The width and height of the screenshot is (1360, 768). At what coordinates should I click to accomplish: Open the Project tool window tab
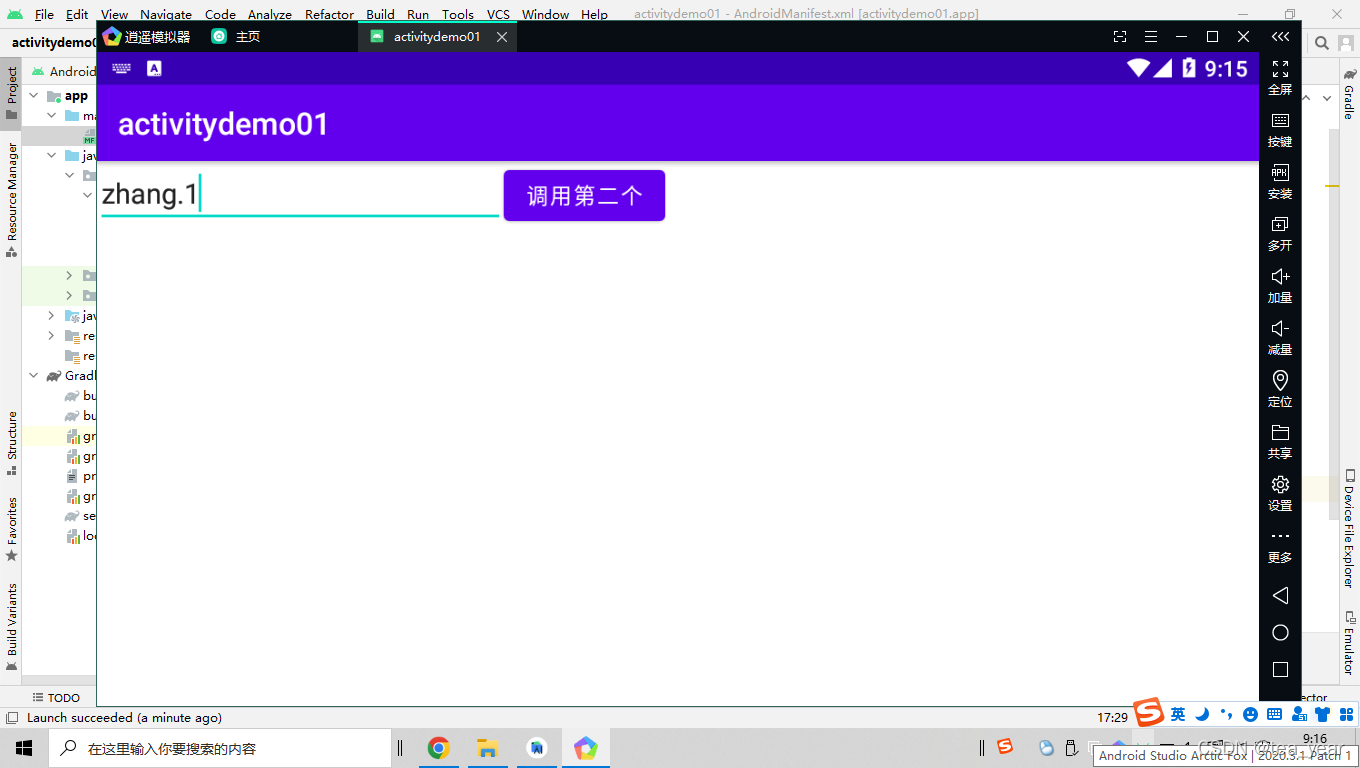11,93
